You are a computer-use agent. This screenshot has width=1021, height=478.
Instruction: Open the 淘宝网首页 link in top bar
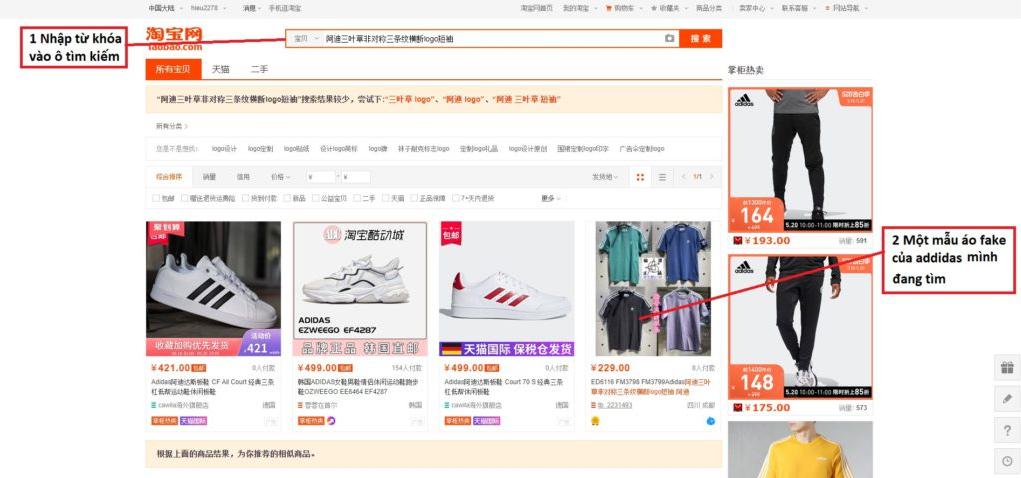click(537, 8)
